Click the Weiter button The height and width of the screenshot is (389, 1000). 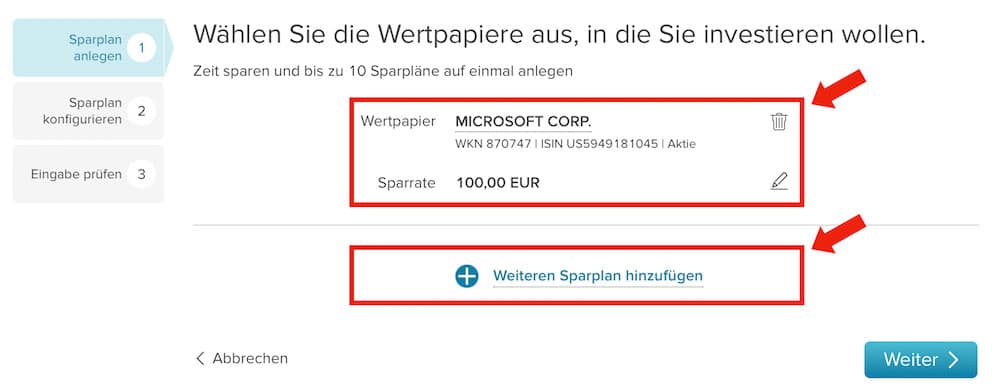pos(920,360)
